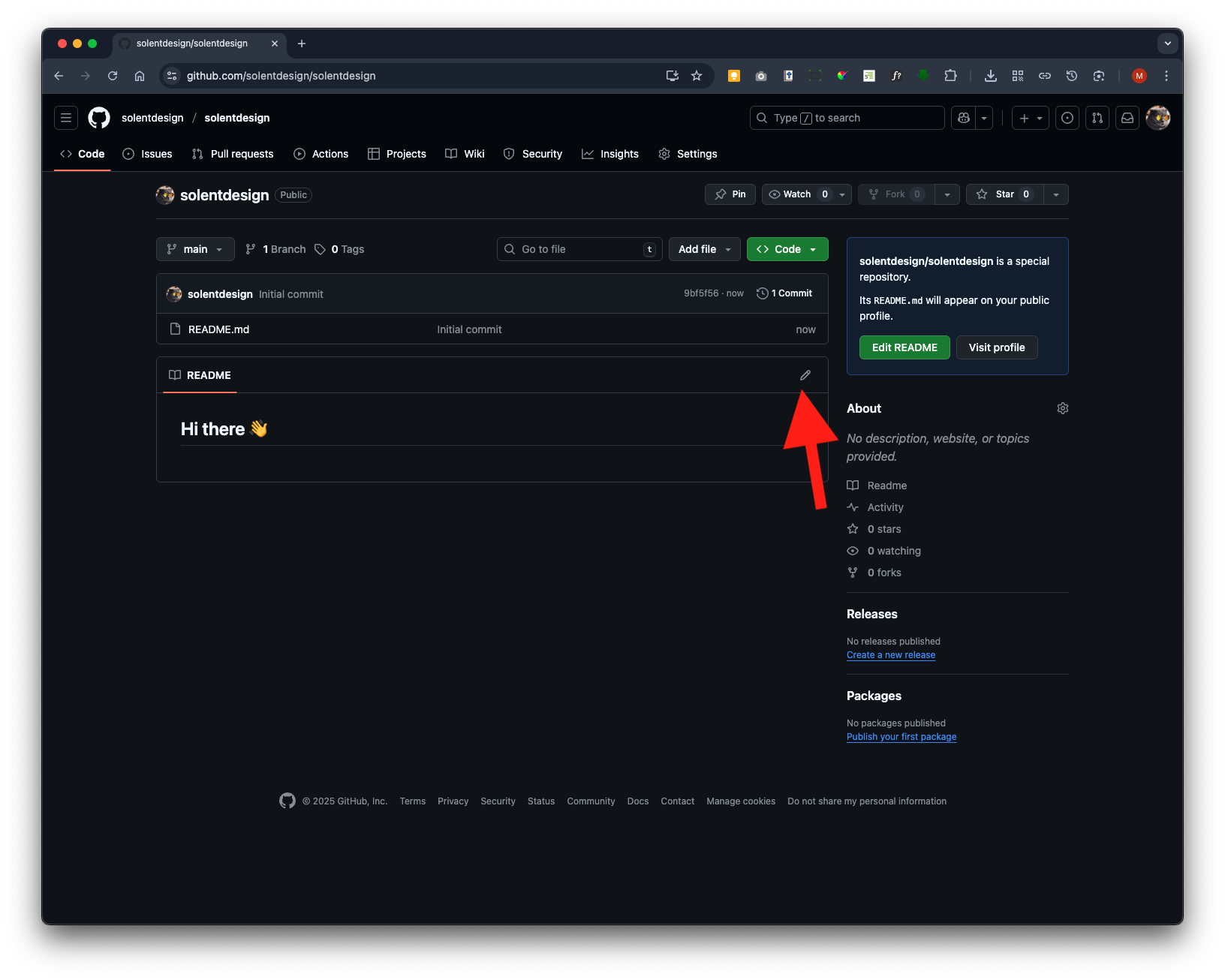Follow the Create a new release link
This screenshot has width=1225, height=980.
tap(891, 655)
